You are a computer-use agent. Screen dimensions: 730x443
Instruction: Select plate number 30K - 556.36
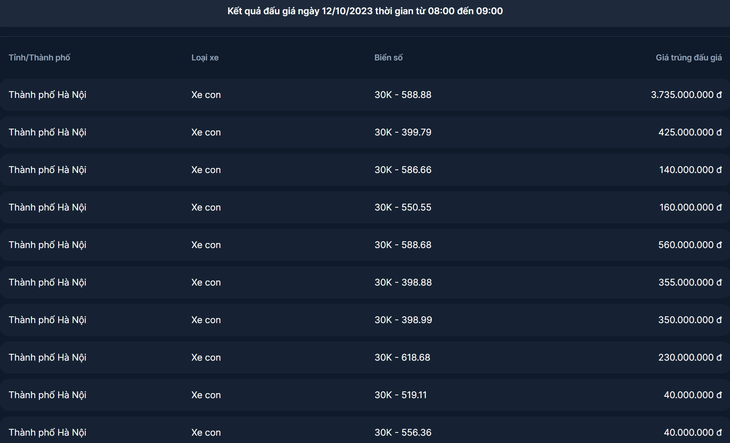point(403,433)
